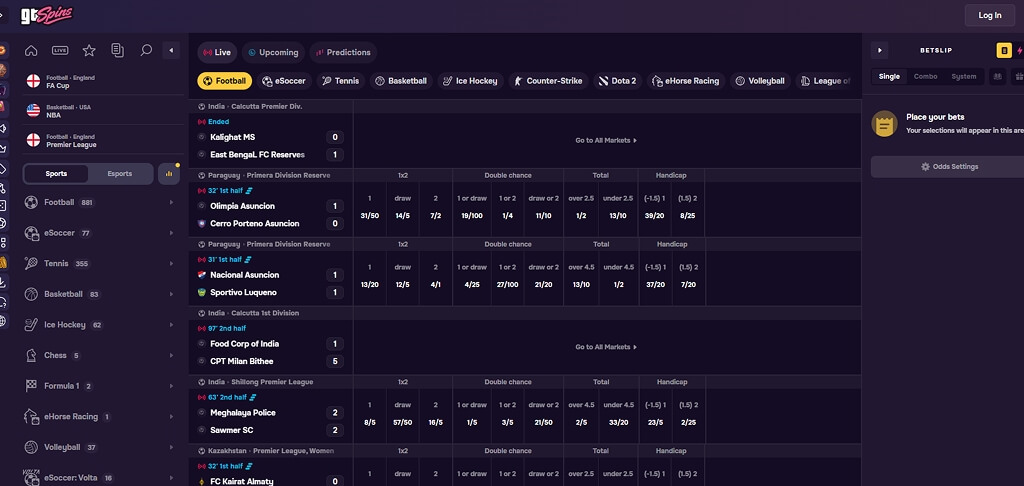Screen dimensions: 1024x486
Task: Open live stats icon for Olimpia match
Action: tap(249, 191)
